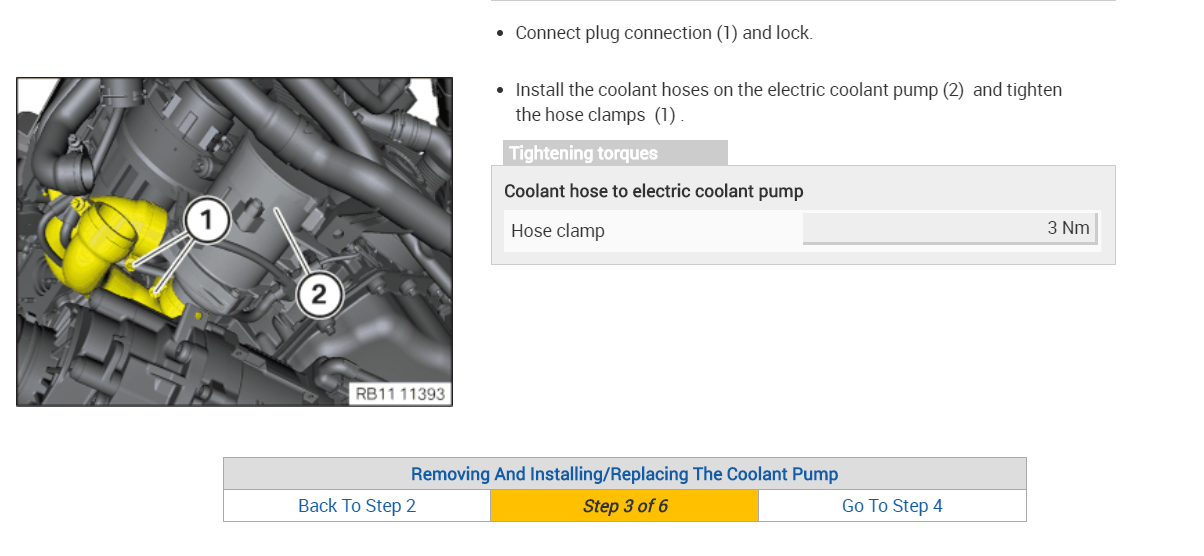The width and height of the screenshot is (1204, 556).
Task: Click the tighten the hose clamps text line
Action: [x=598, y=115]
